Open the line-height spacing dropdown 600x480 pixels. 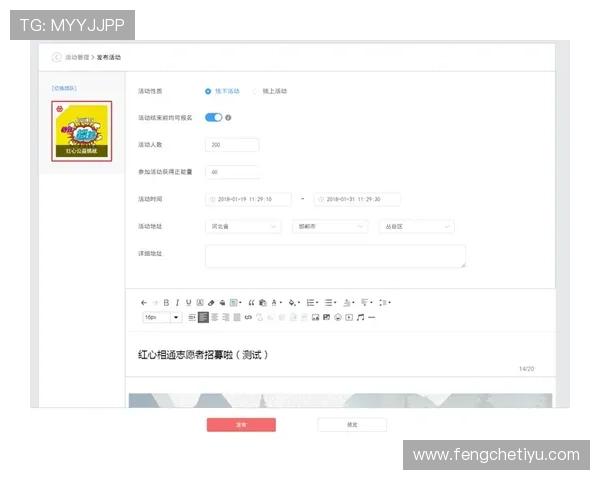coord(385,303)
